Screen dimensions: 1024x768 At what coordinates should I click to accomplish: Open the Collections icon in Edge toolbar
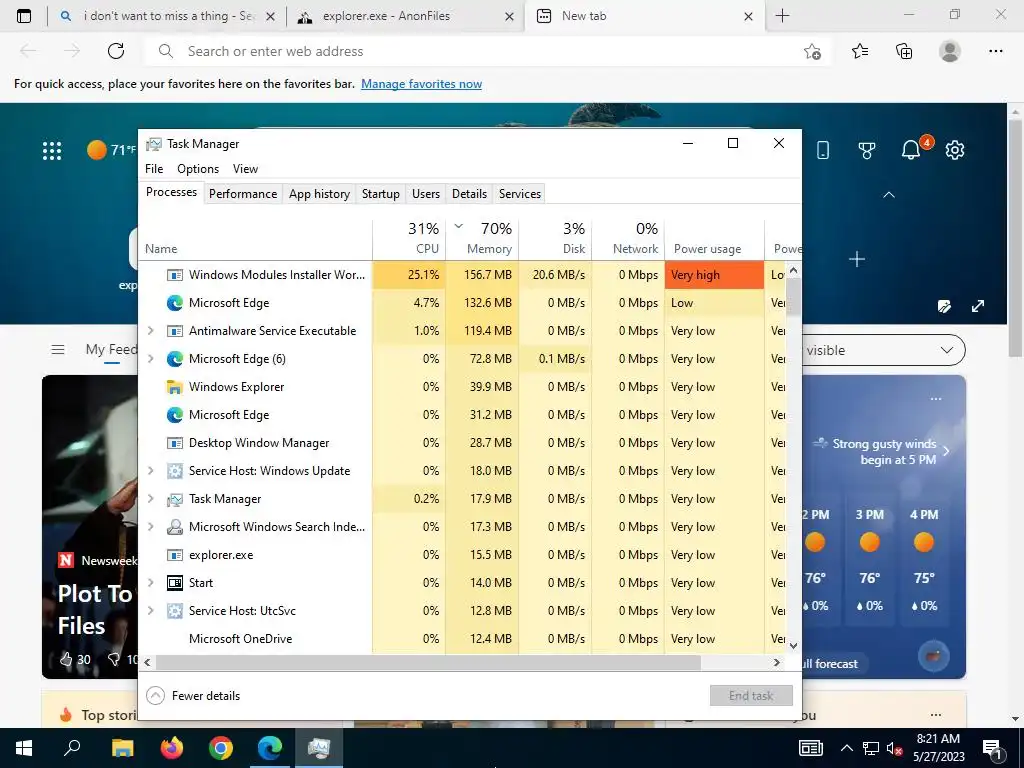[904, 51]
